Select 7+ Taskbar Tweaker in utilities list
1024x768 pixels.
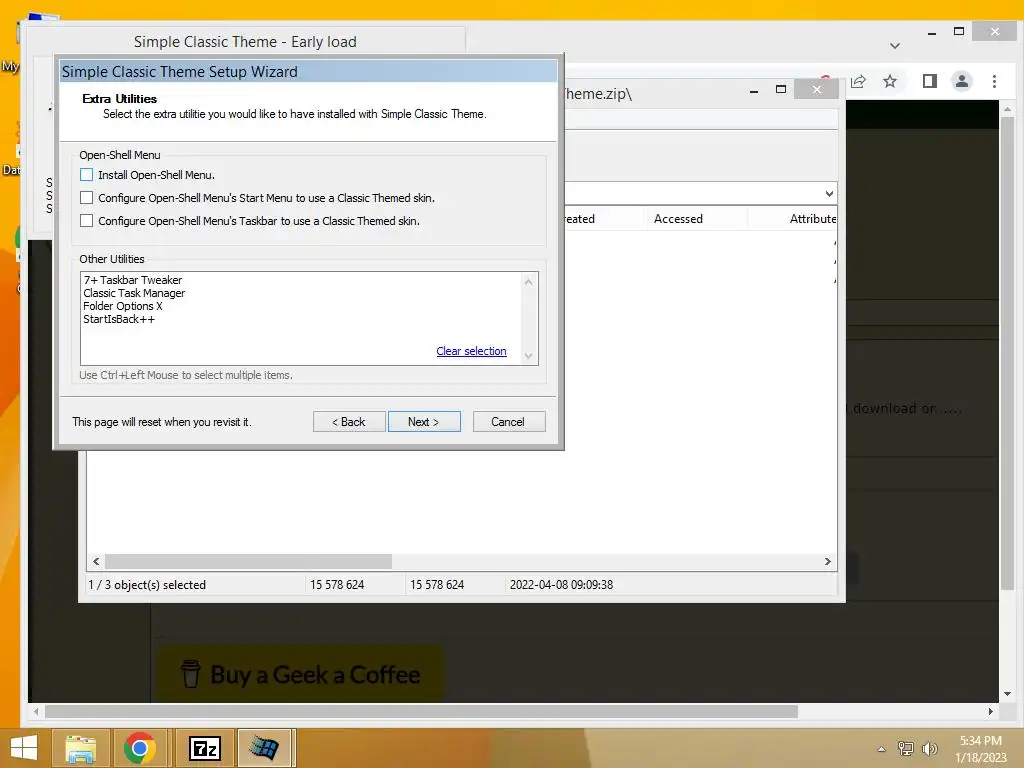tap(133, 280)
